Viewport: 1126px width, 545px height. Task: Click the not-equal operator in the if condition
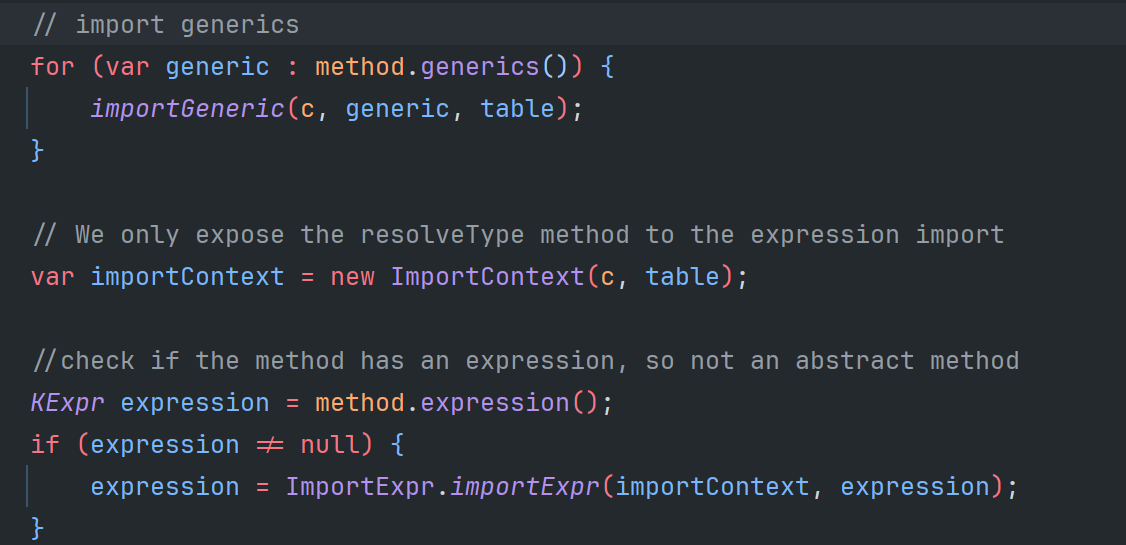tap(269, 445)
